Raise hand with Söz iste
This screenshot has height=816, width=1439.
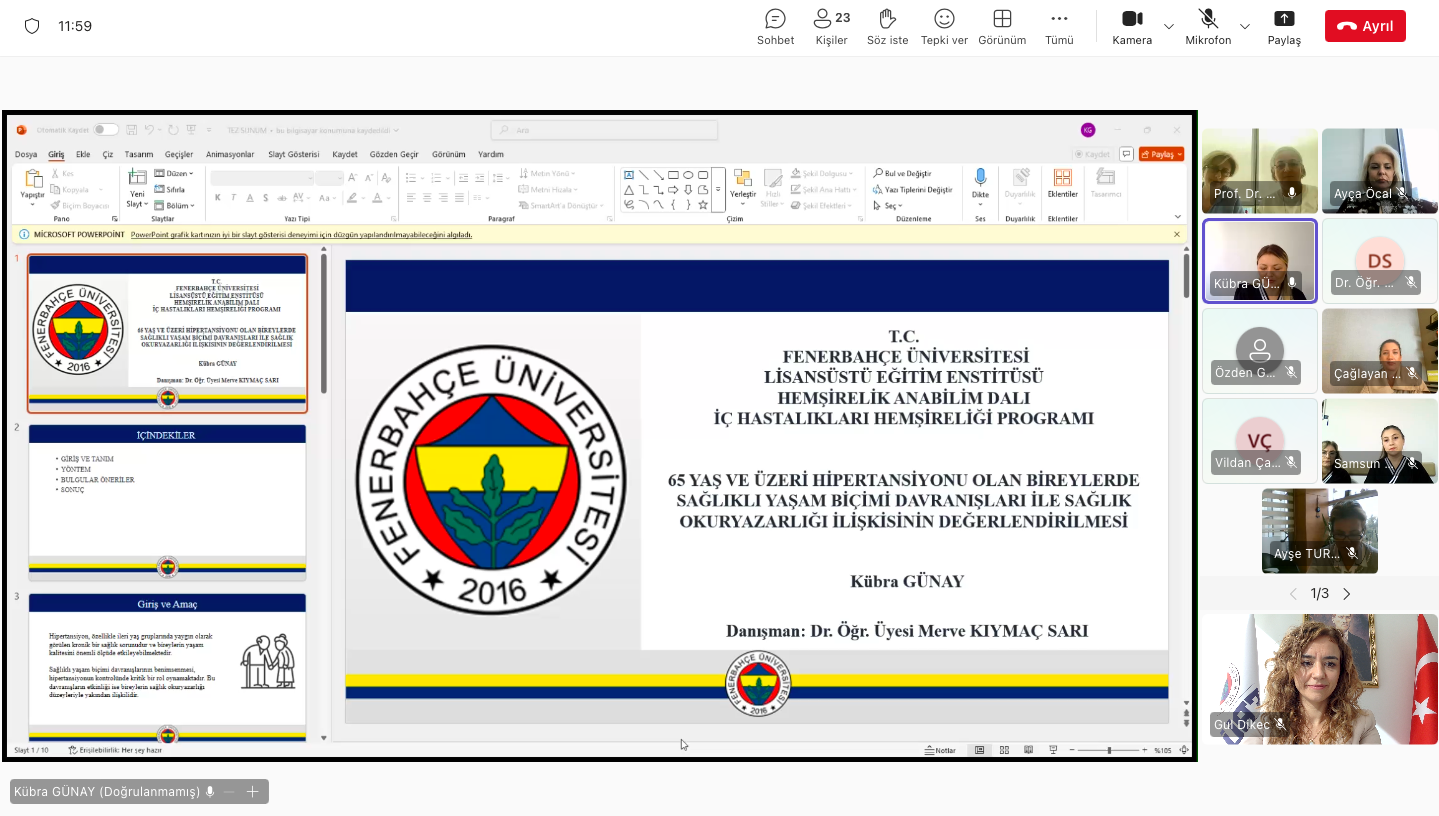[x=887, y=27]
